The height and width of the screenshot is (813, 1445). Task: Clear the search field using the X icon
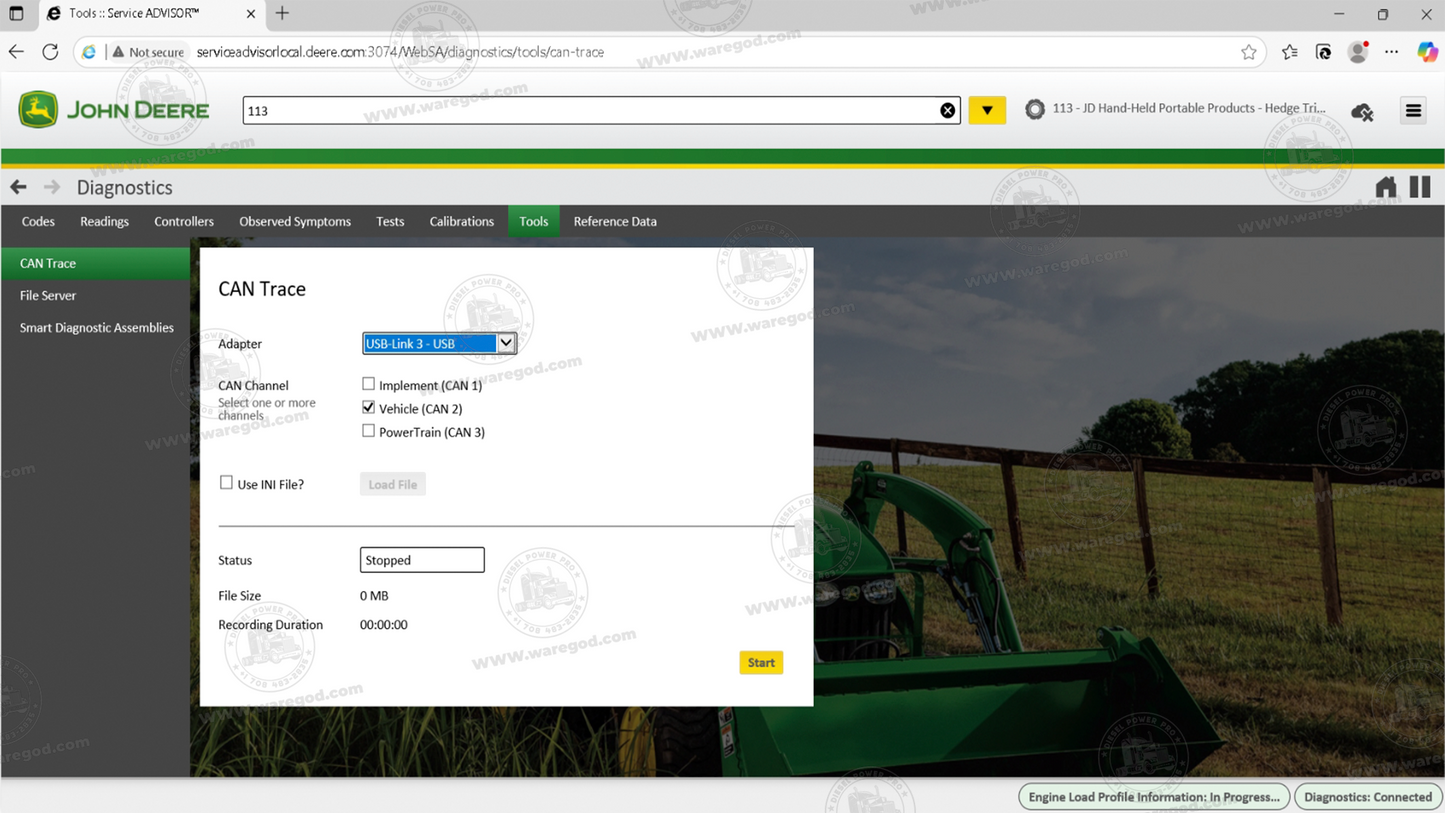[x=947, y=110]
